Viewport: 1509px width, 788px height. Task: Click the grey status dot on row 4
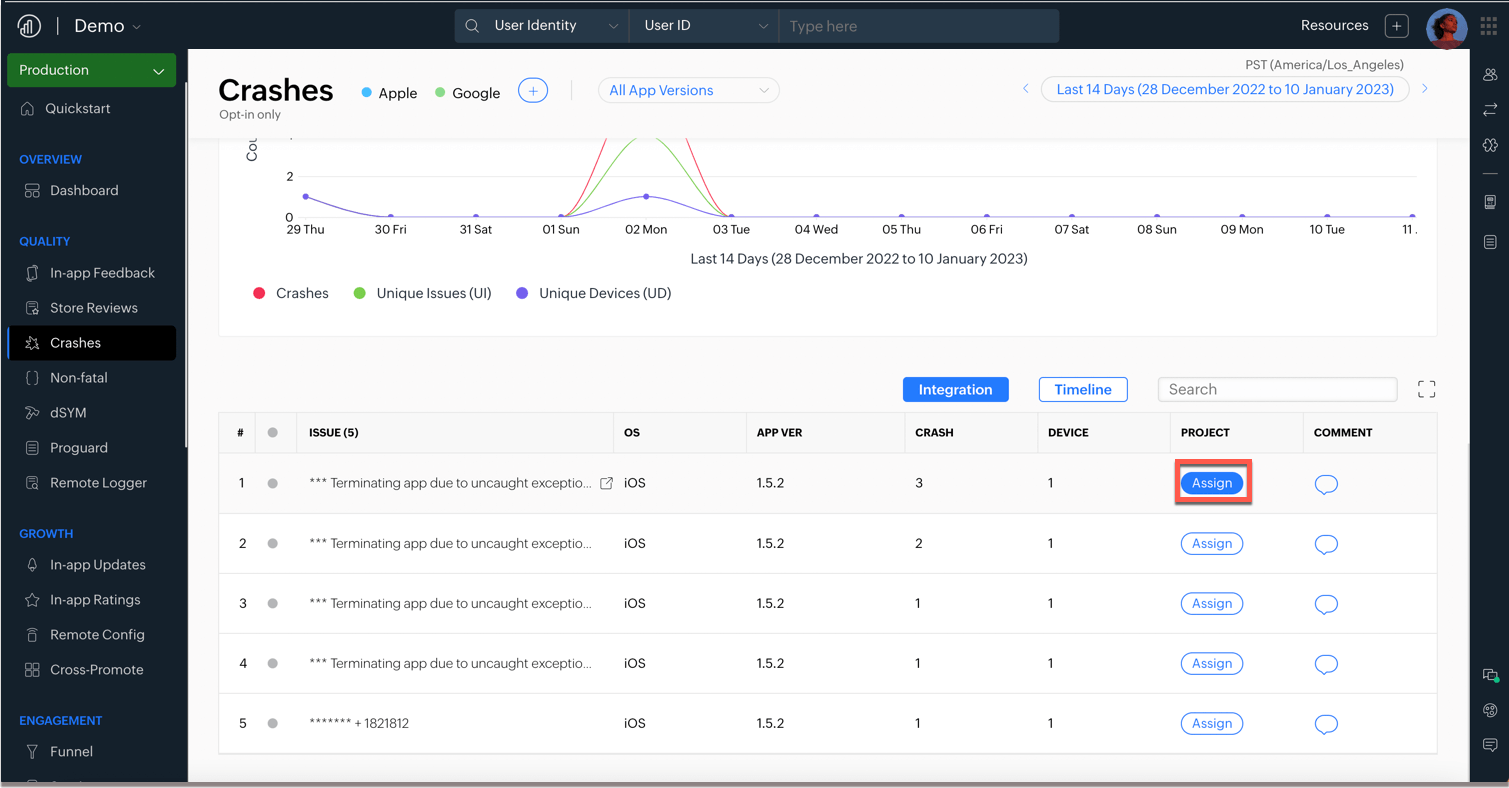(272, 664)
